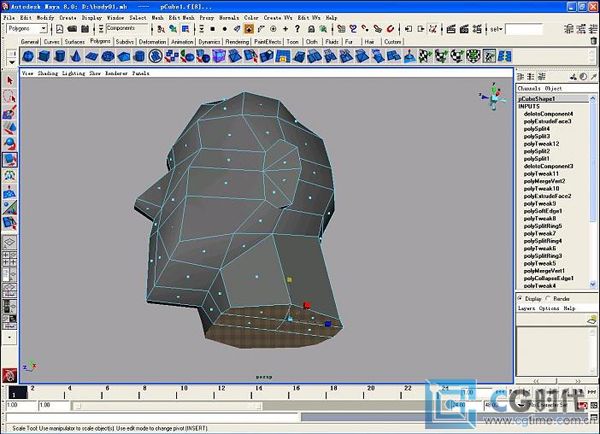Select polyMergeVert2 input node
This screenshot has height=434, width=600.
tap(545, 181)
